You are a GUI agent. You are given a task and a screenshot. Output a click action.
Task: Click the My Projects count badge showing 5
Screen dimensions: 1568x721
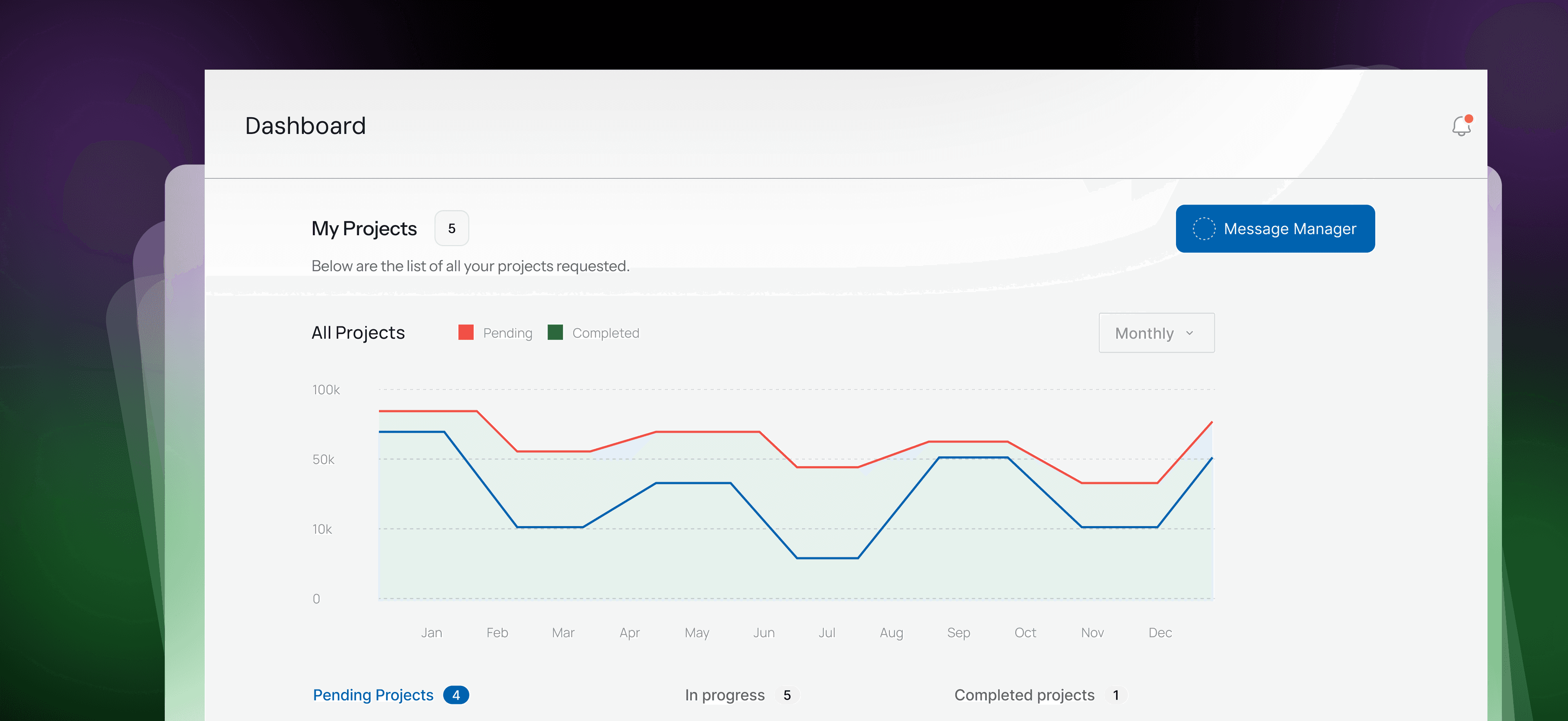pyautogui.click(x=452, y=228)
